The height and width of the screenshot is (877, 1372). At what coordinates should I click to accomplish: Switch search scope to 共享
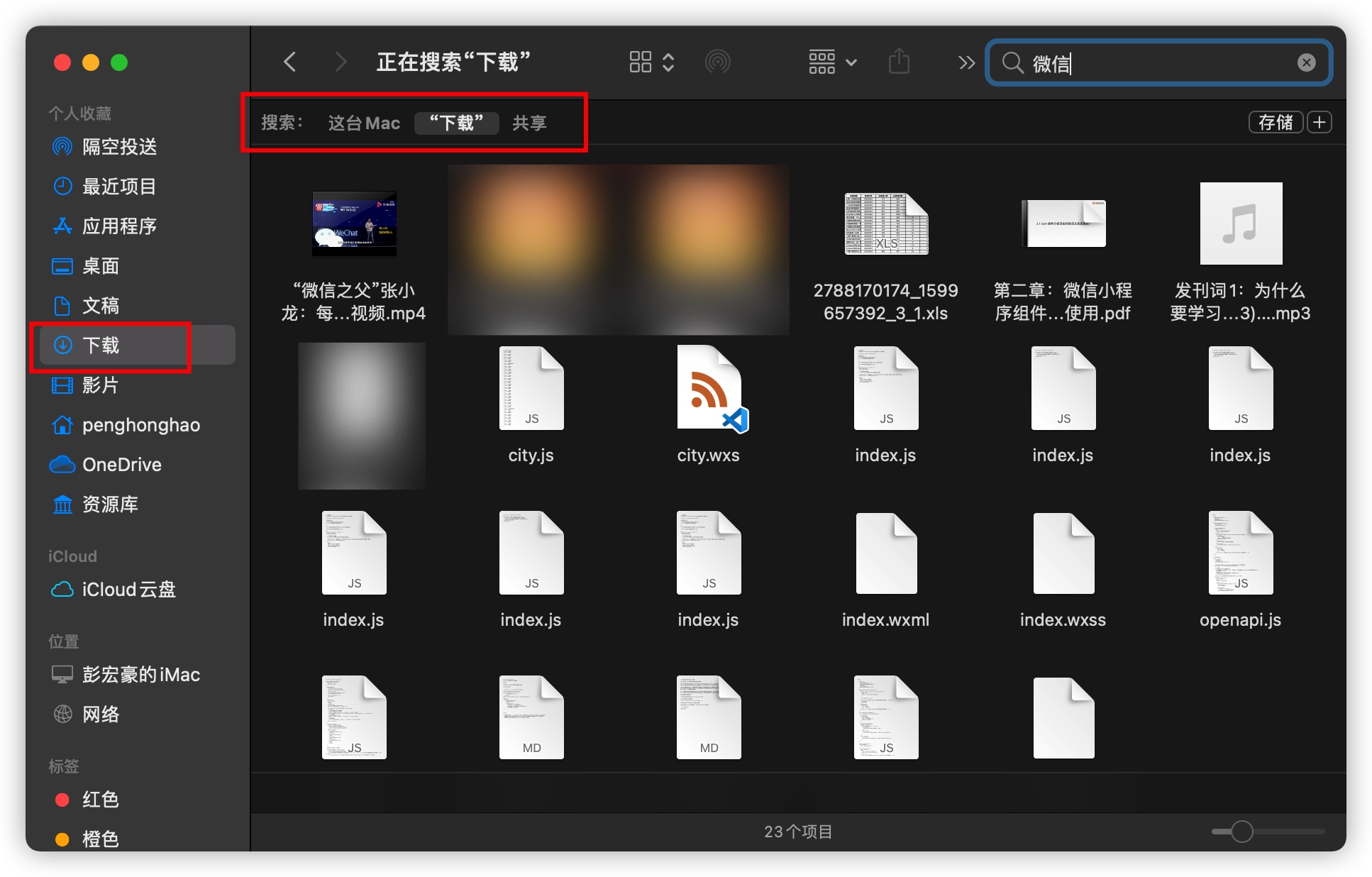[x=529, y=123]
